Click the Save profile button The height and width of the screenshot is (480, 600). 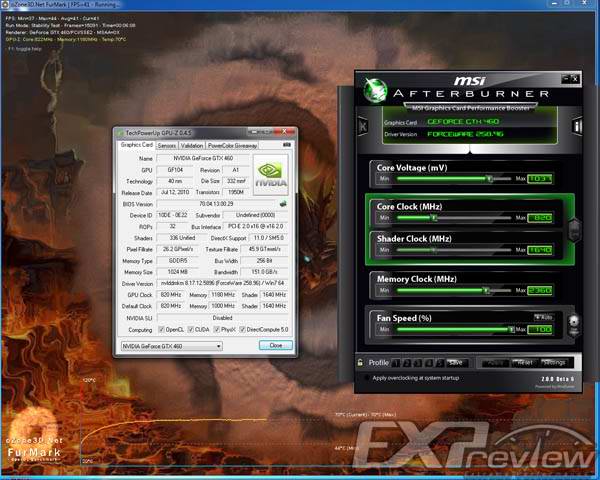(x=455, y=362)
